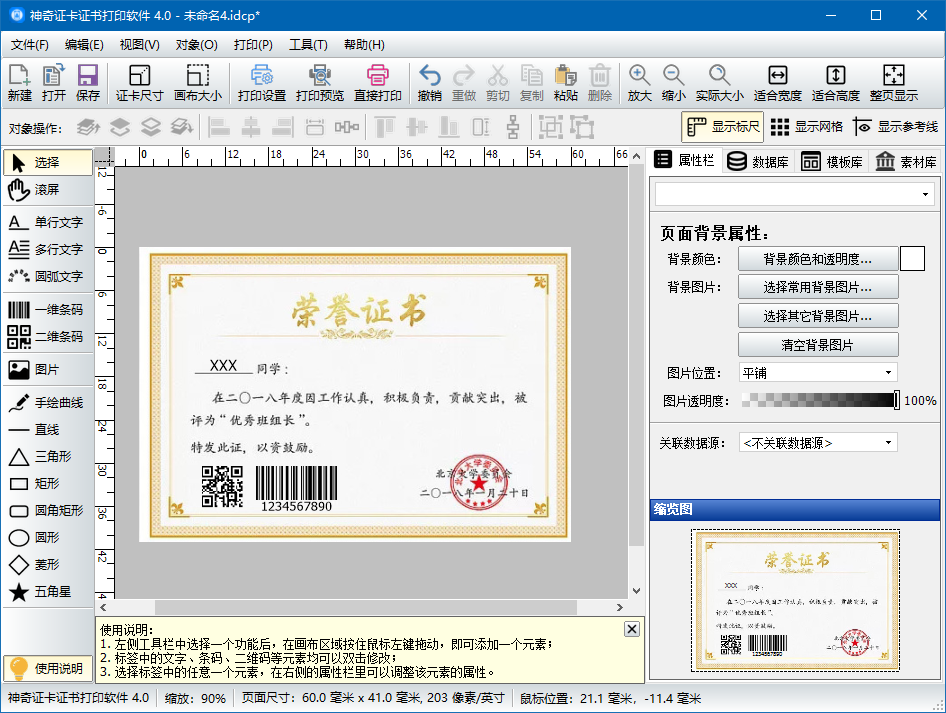
Task: Toggle the 显示网格 grid display
Action: click(807, 127)
